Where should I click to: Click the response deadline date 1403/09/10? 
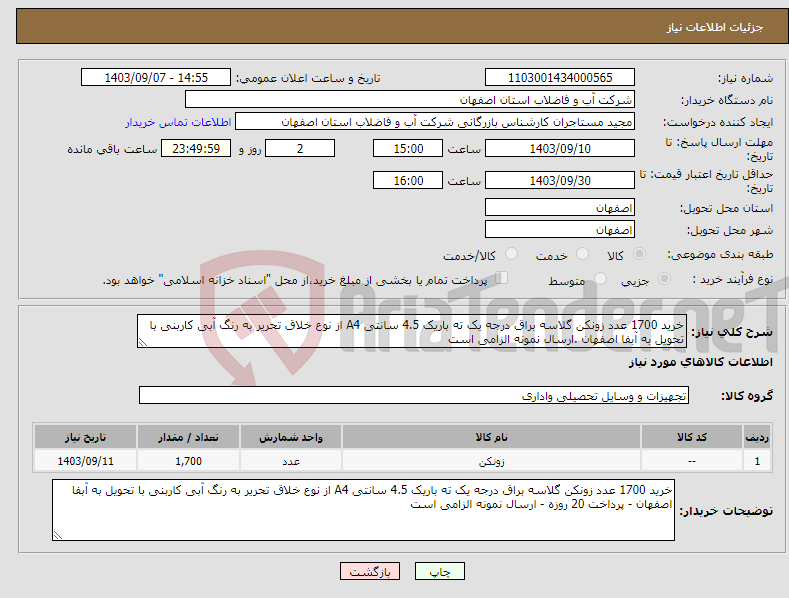[x=560, y=148]
